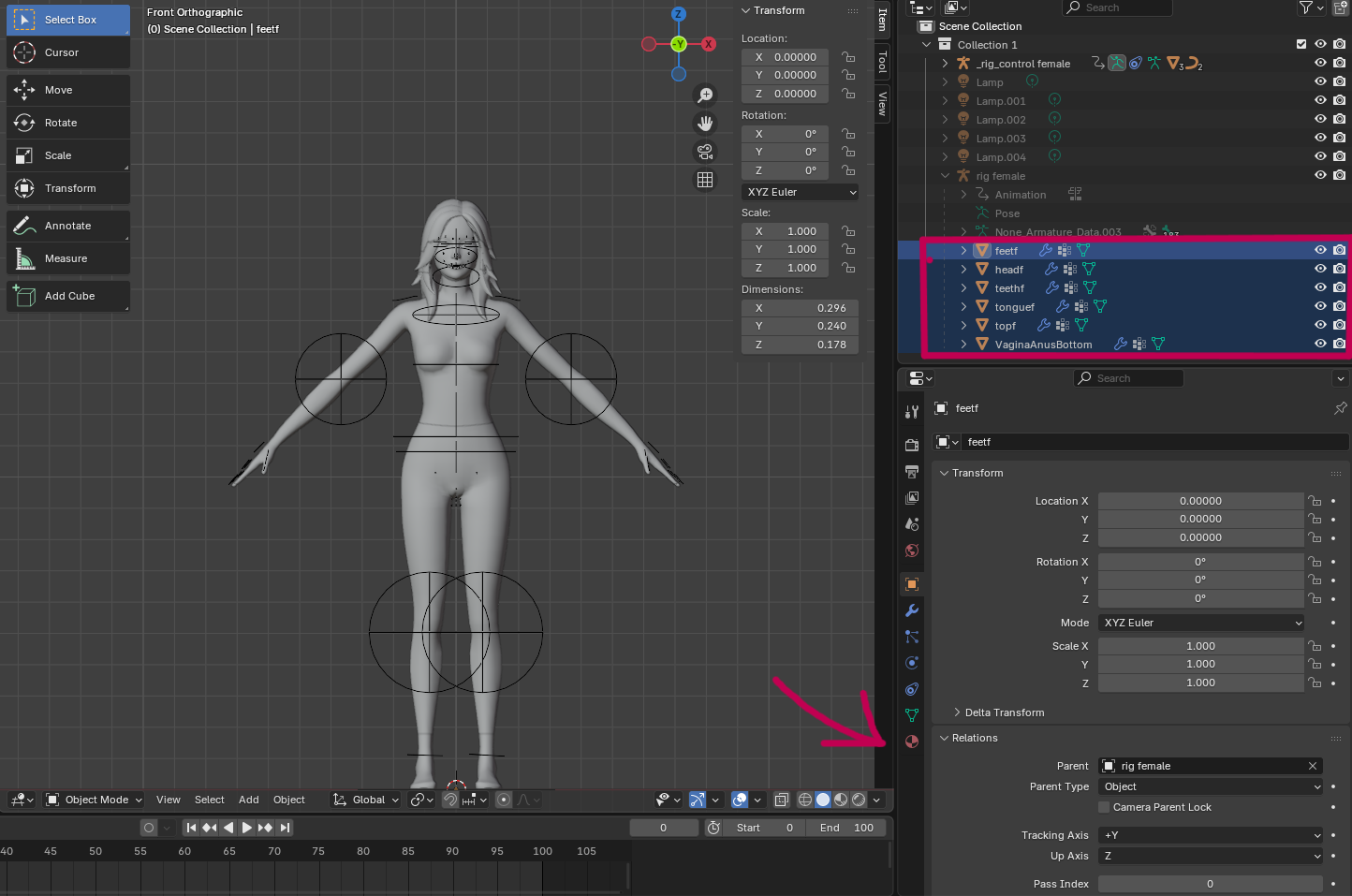Viewport: 1352px width, 896px height.
Task: Play the animation forward
Action: click(246, 828)
